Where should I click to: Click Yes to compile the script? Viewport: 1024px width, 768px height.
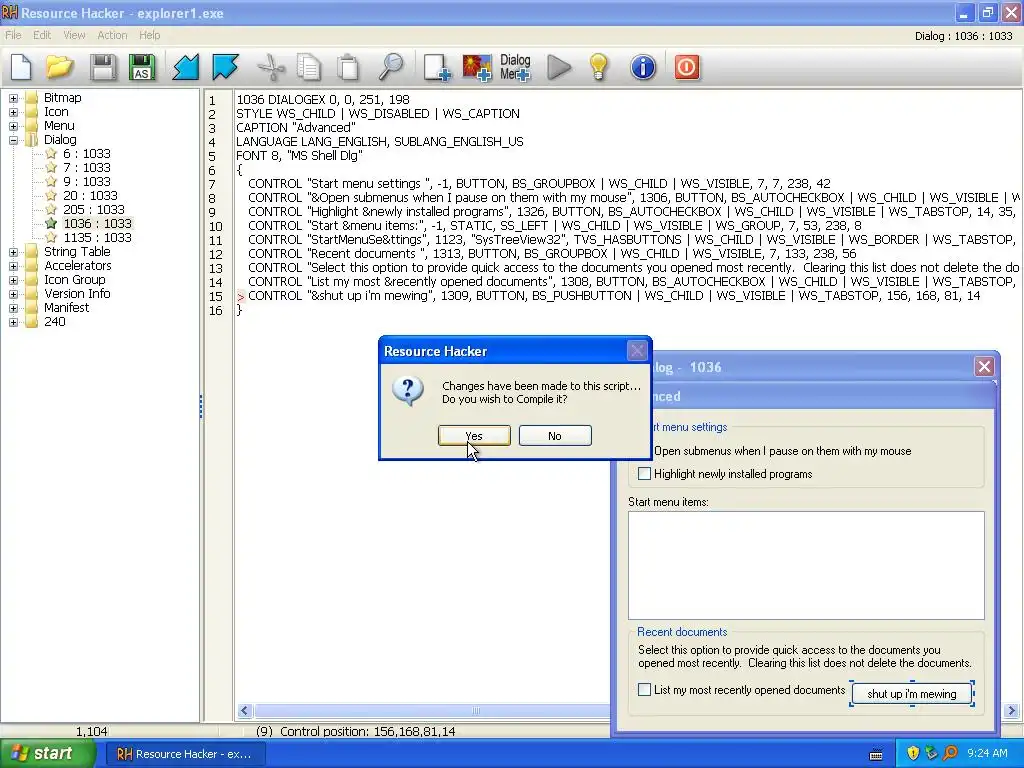tap(474, 436)
